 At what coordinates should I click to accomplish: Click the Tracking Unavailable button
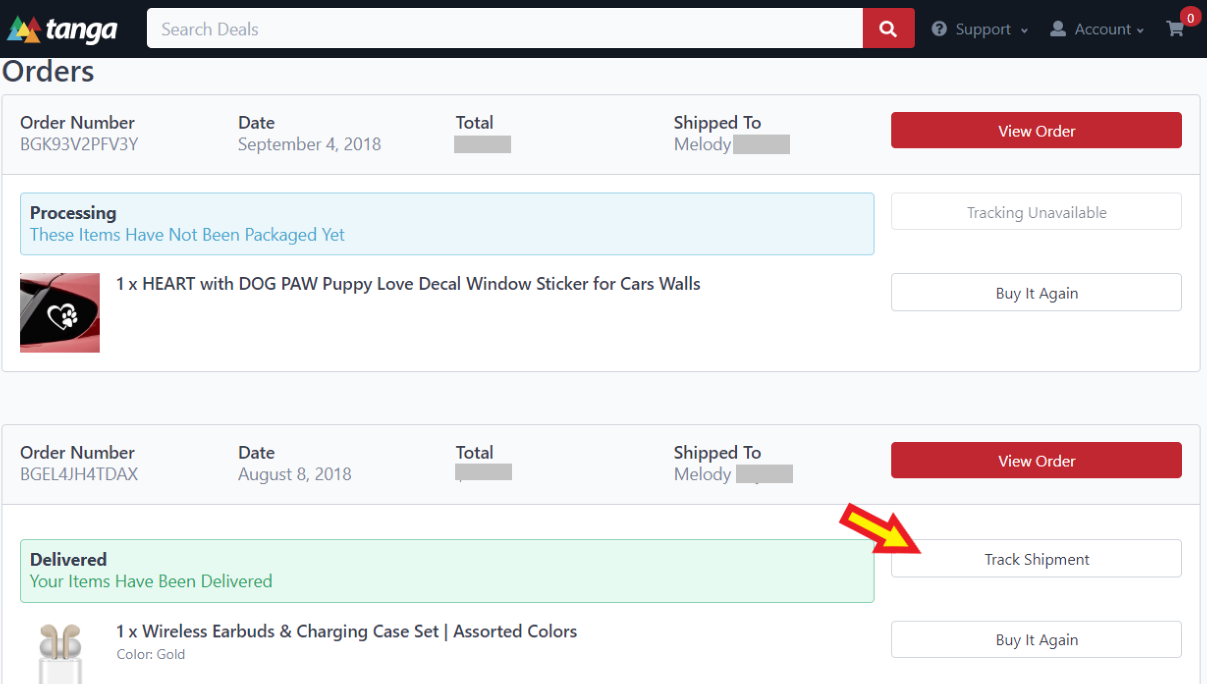pos(1036,212)
